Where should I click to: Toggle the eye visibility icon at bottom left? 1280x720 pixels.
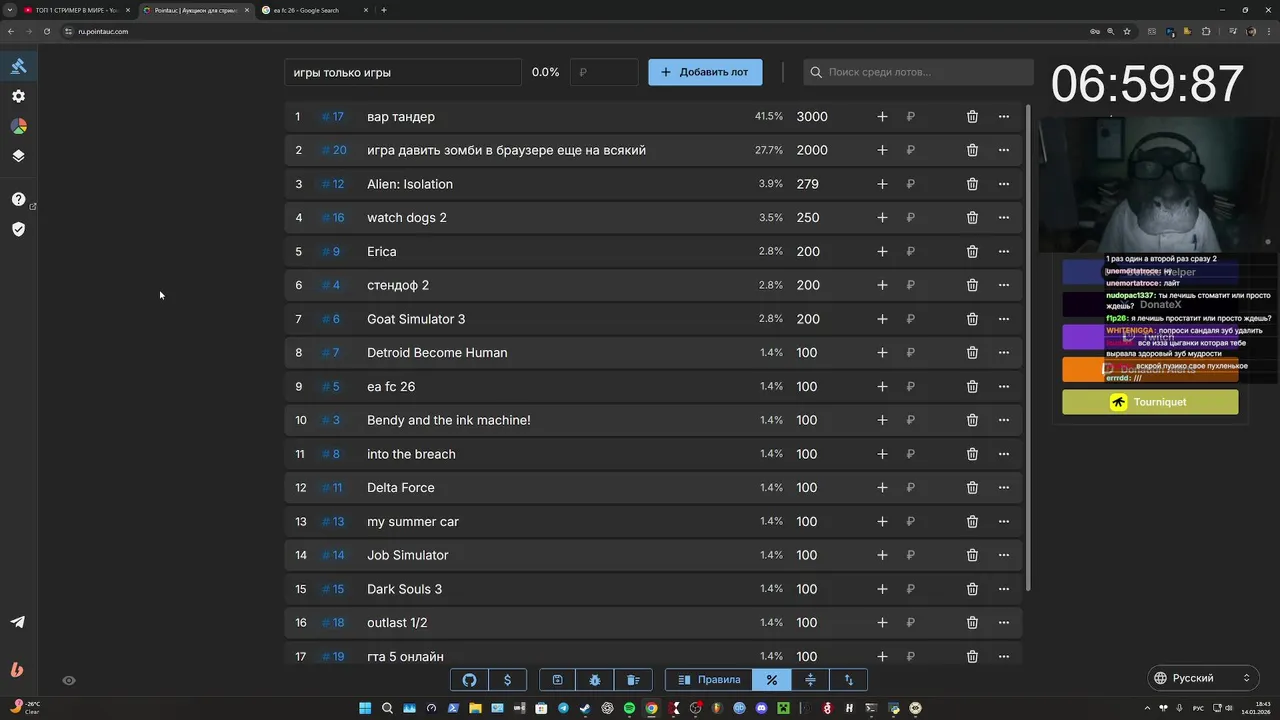tap(68, 680)
